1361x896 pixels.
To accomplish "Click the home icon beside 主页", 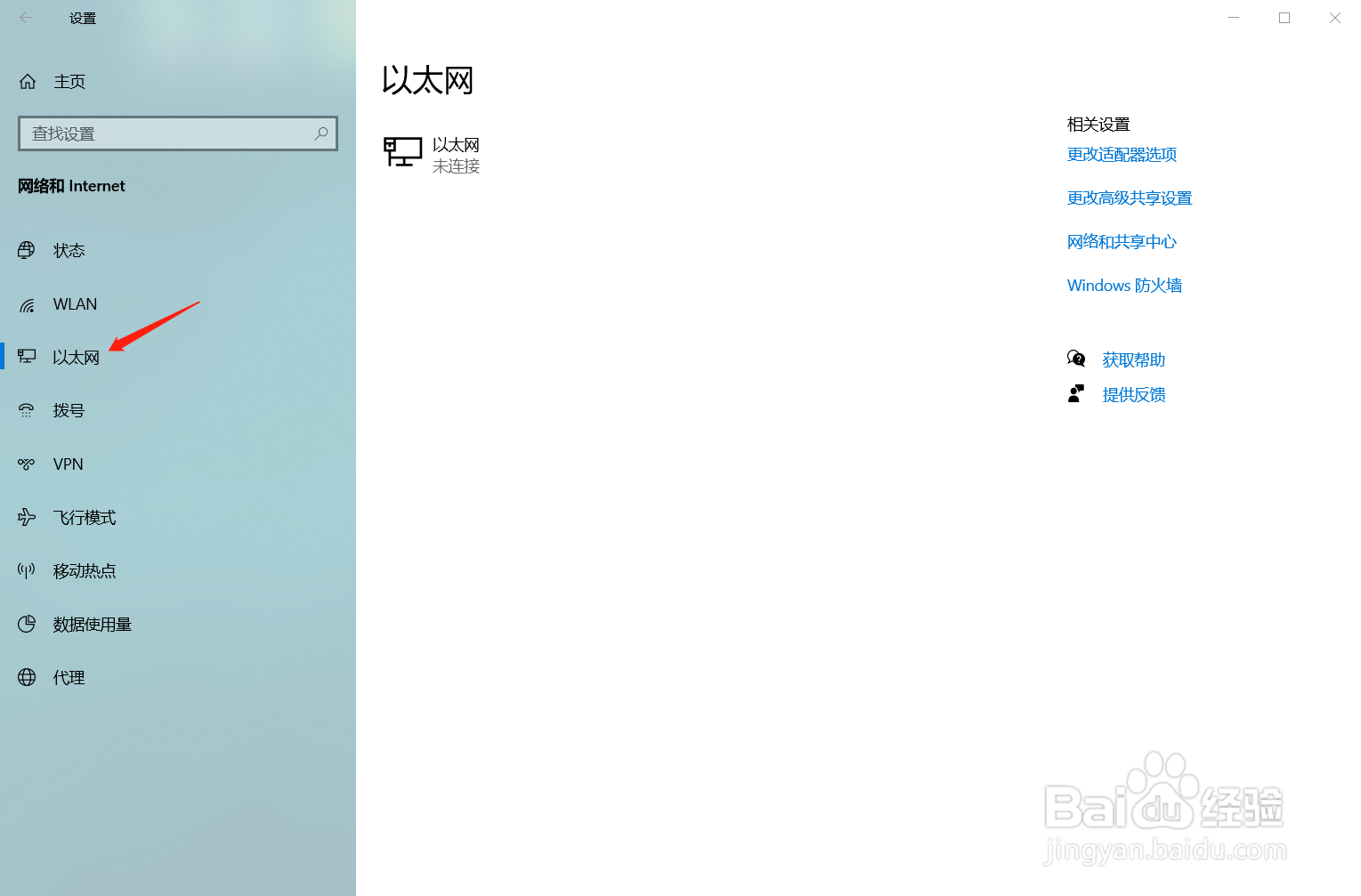I will [x=28, y=82].
